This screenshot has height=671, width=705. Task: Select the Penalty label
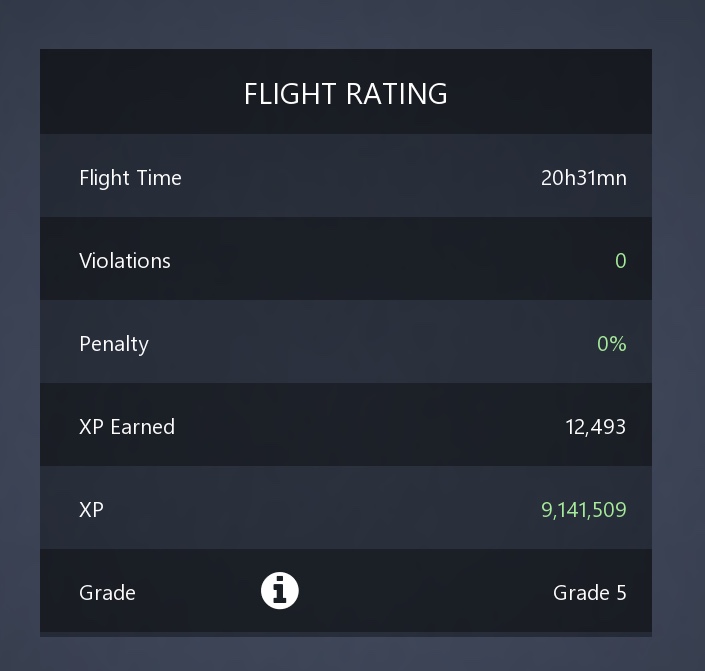pyautogui.click(x=114, y=344)
